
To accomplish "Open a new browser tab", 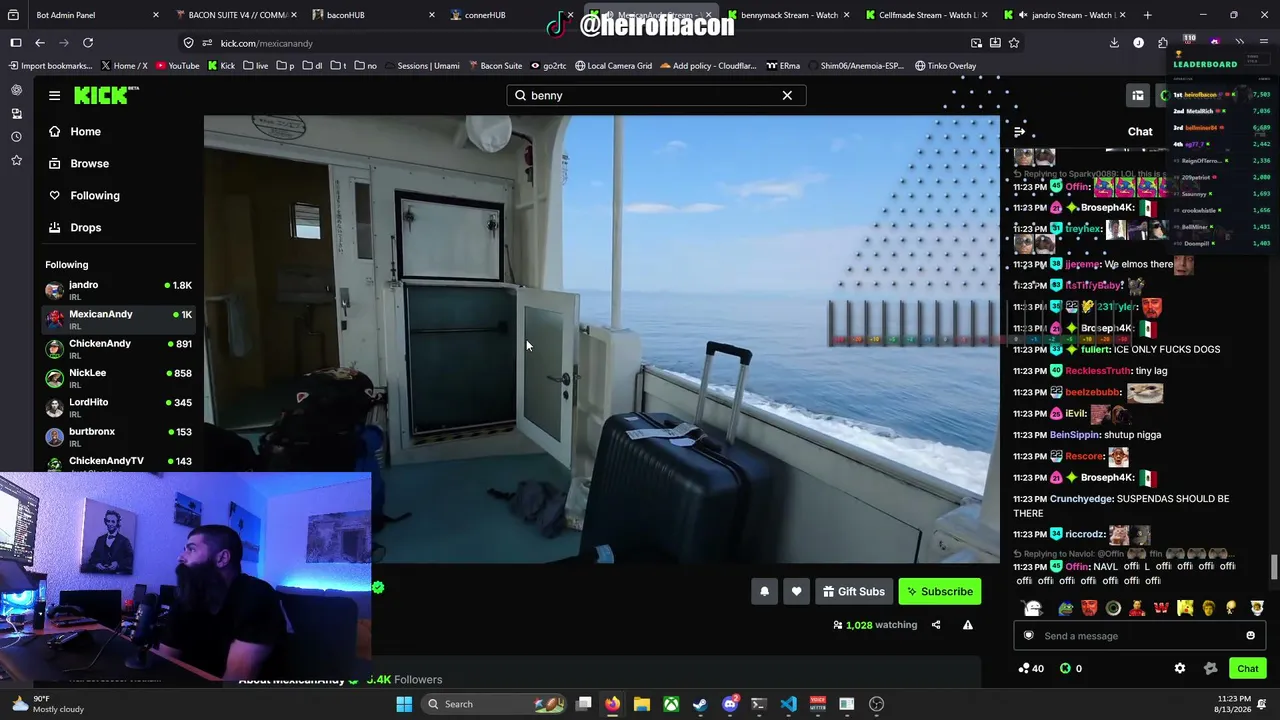I will pyautogui.click(x=1147, y=15).
